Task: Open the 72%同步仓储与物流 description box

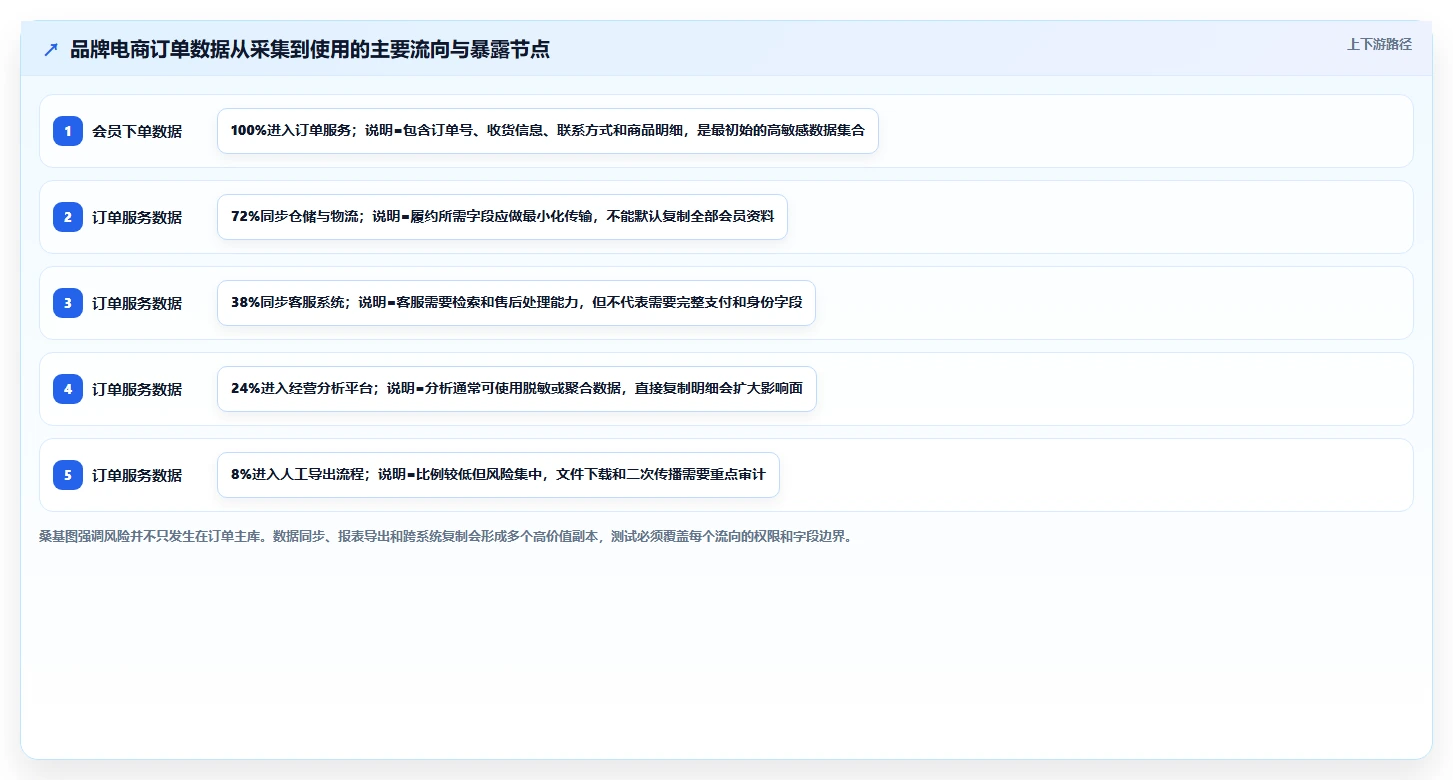Action: coord(502,217)
